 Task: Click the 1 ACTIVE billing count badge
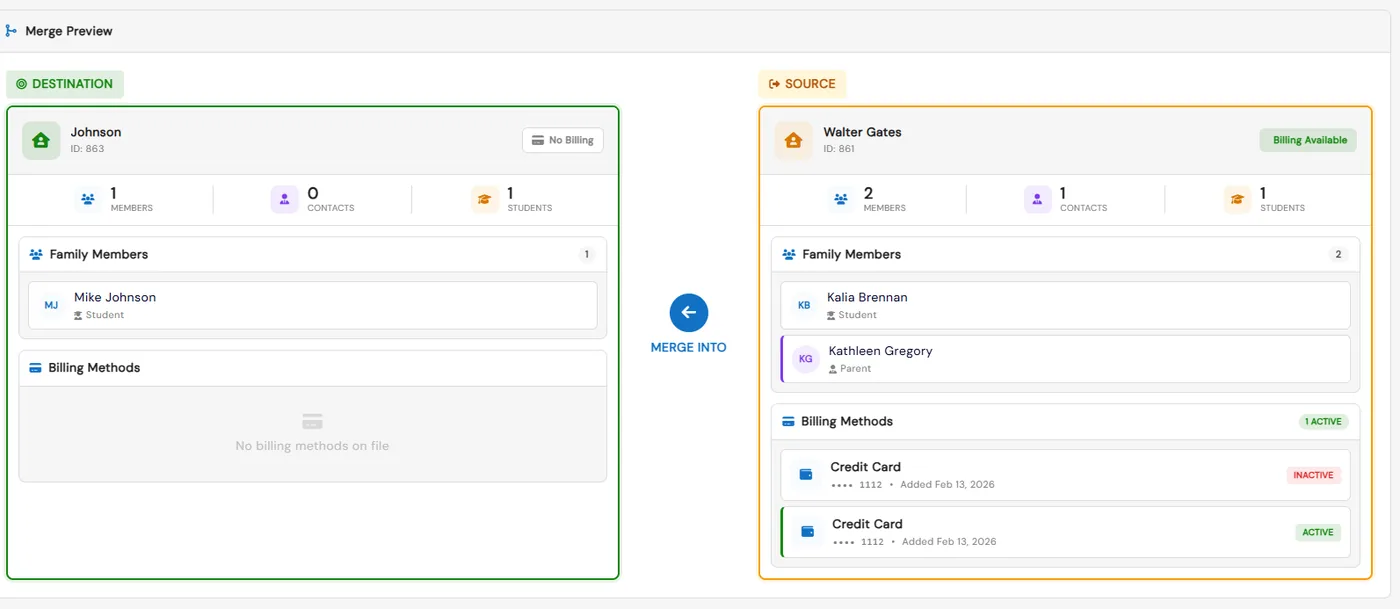tap(1324, 422)
